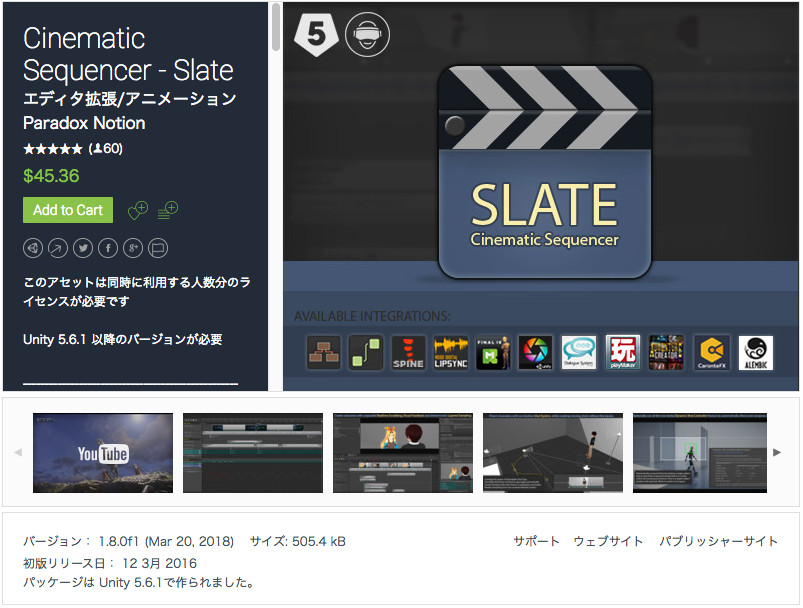This screenshot has width=803, height=608.
Task: Open エディタ拡張/アニメーション category link
Action: [130, 98]
